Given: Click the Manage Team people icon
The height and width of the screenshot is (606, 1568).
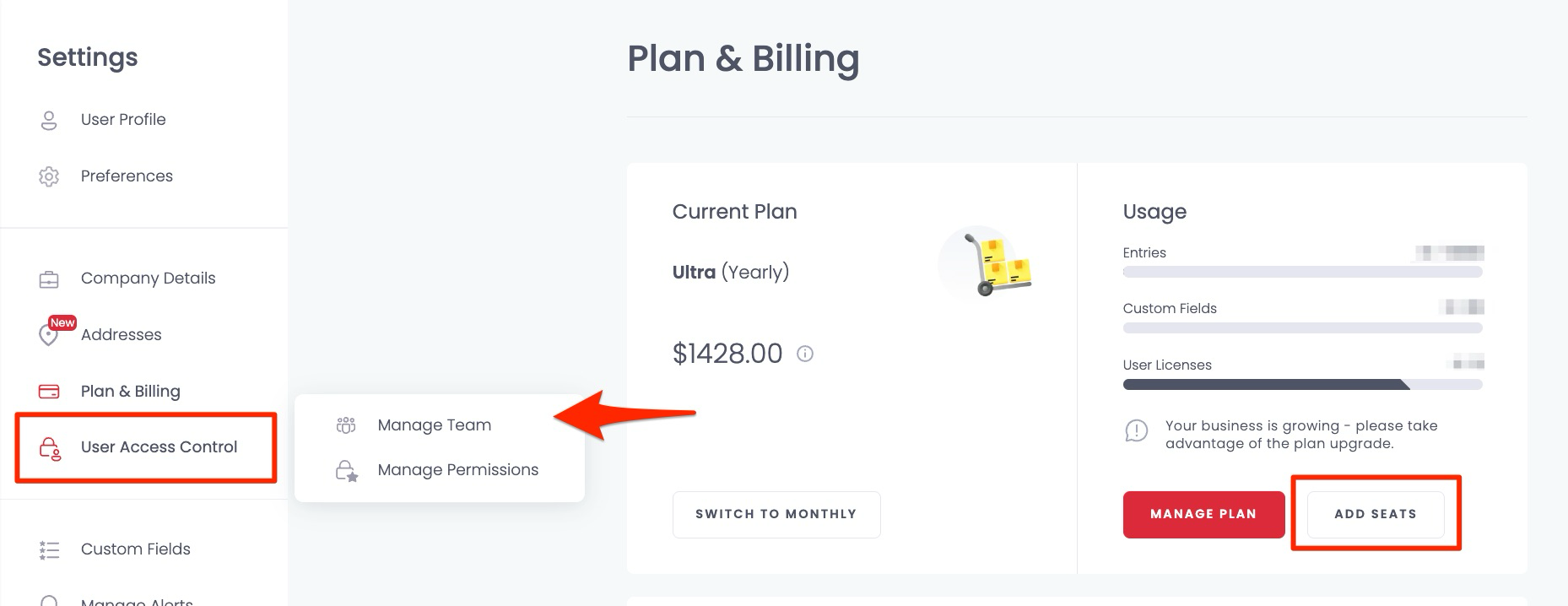Looking at the screenshot, I should pyautogui.click(x=346, y=425).
